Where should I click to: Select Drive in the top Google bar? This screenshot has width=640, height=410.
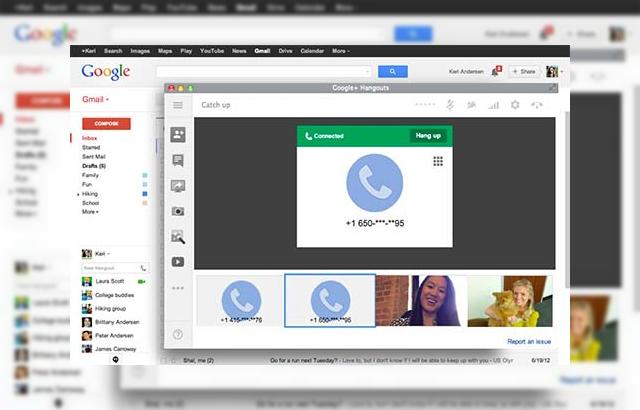286,50
